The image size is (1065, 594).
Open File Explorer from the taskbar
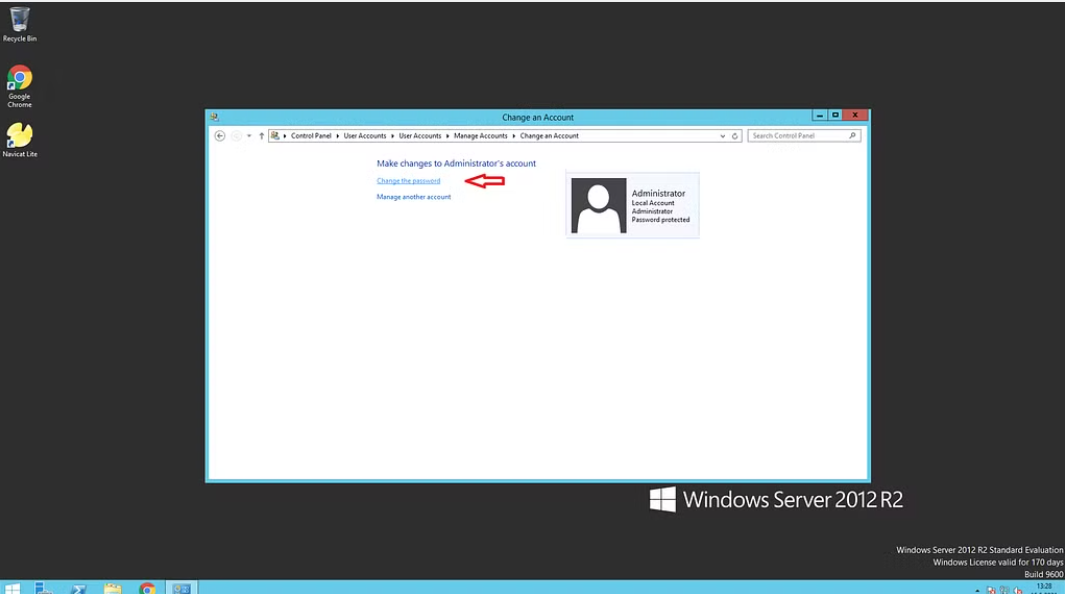[113, 588]
